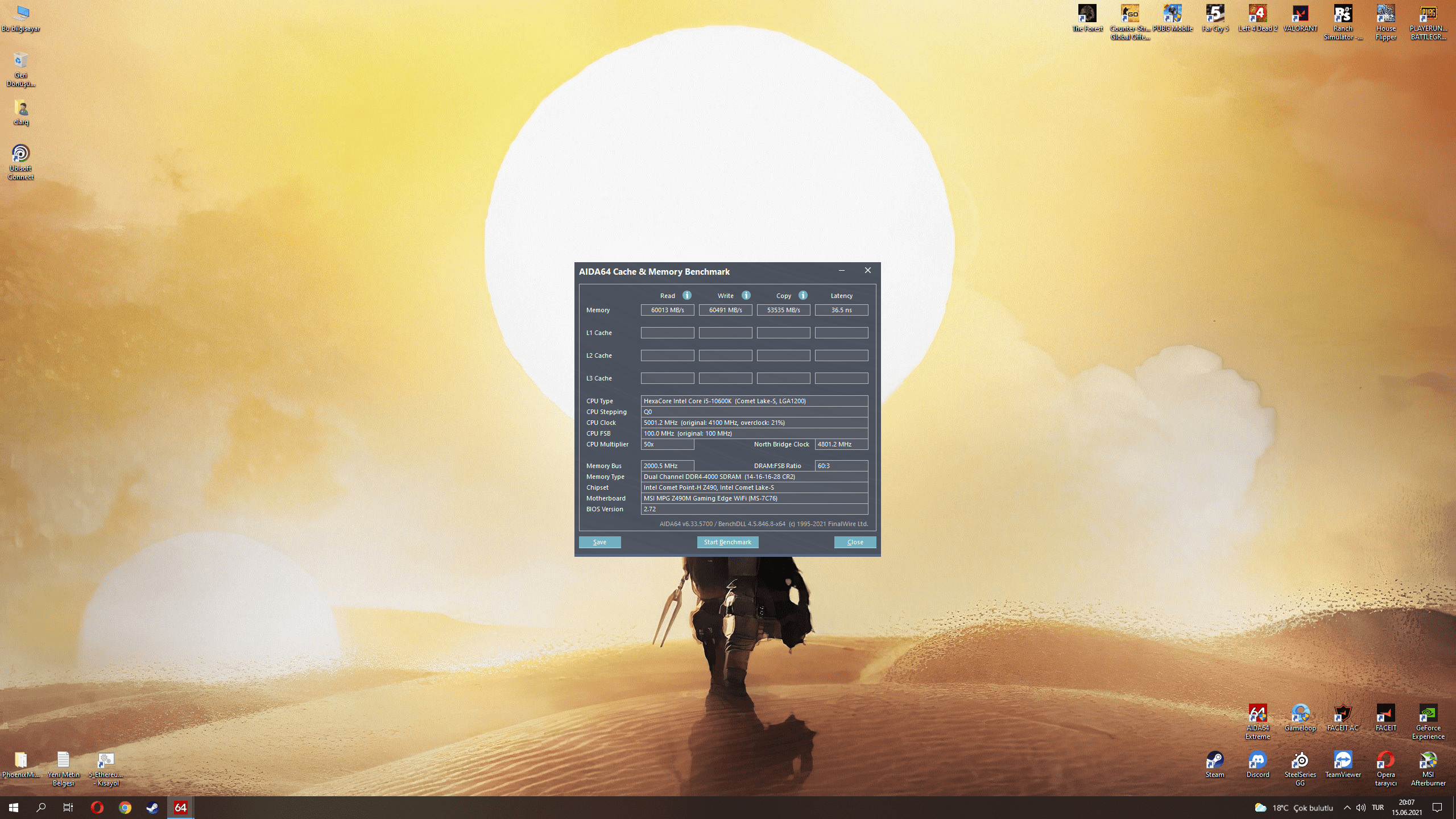This screenshot has width=1456, height=819.
Task: Open FACEIT desktop shortcut
Action: [x=1386, y=718]
